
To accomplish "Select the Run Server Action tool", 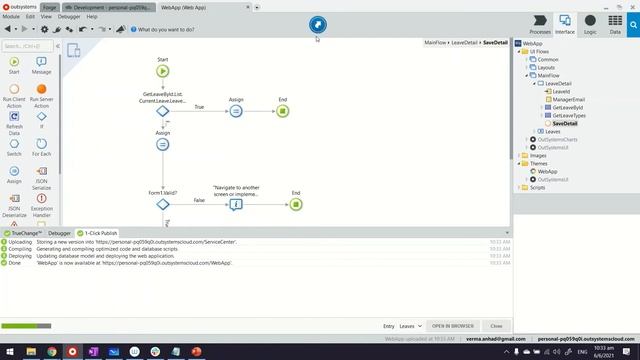I will (x=41, y=96).
